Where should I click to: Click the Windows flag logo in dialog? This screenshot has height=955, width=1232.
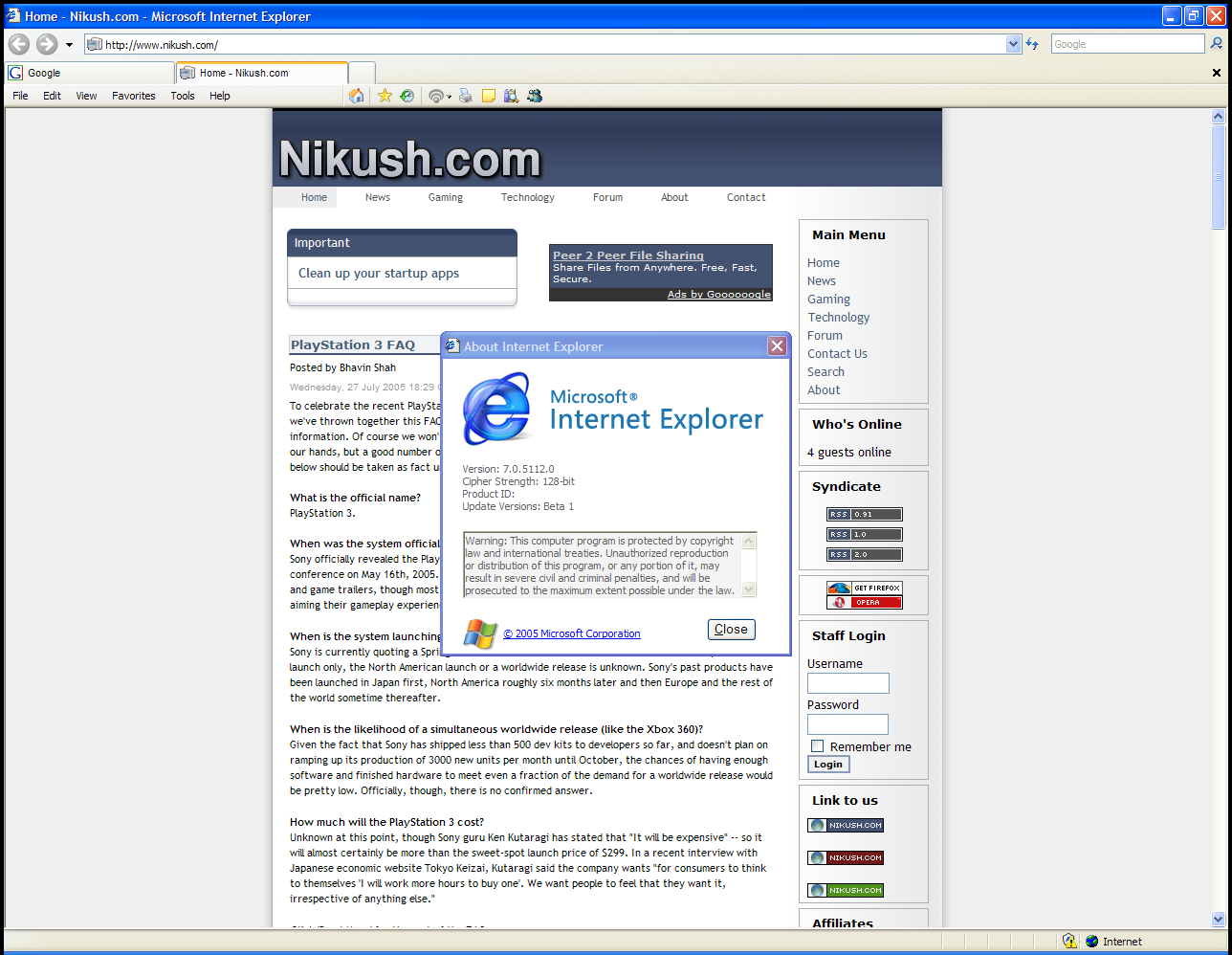(480, 633)
